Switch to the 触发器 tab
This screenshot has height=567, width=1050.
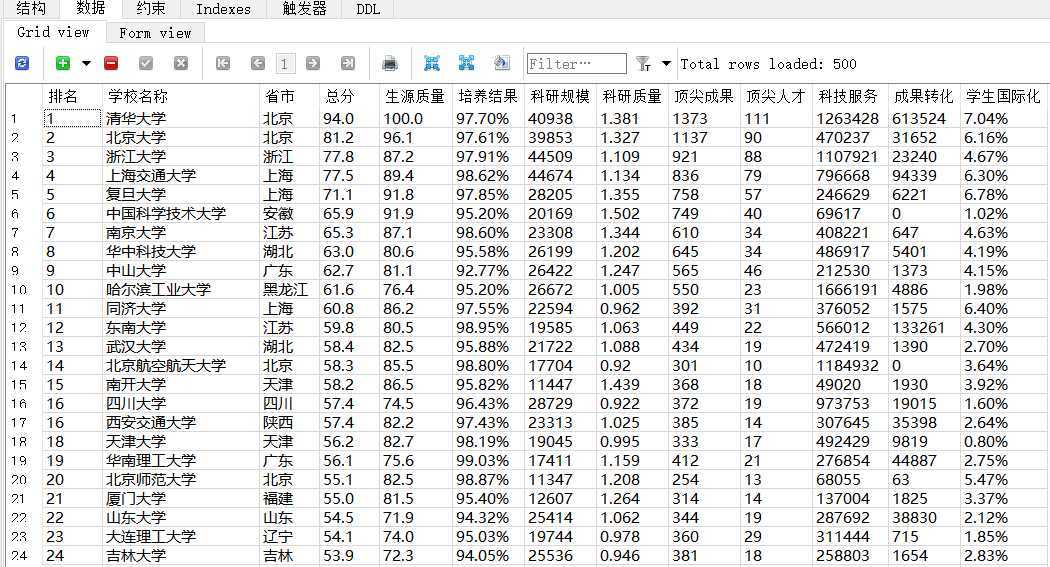(304, 9)
